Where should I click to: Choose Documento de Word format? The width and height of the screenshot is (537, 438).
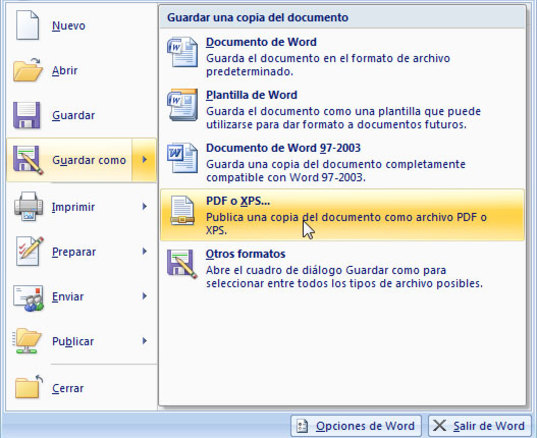342,57
